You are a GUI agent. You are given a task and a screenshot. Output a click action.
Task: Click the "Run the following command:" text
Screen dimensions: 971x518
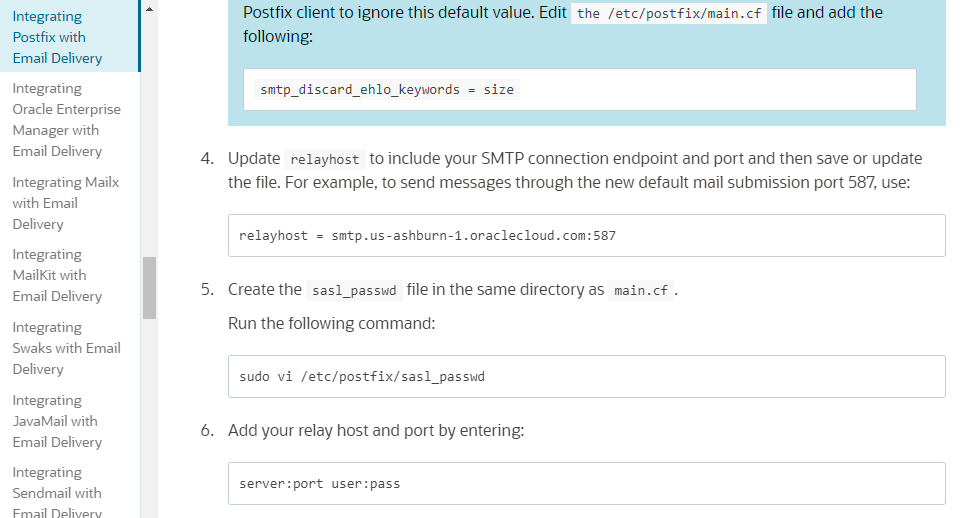click(x=331, y=324)
